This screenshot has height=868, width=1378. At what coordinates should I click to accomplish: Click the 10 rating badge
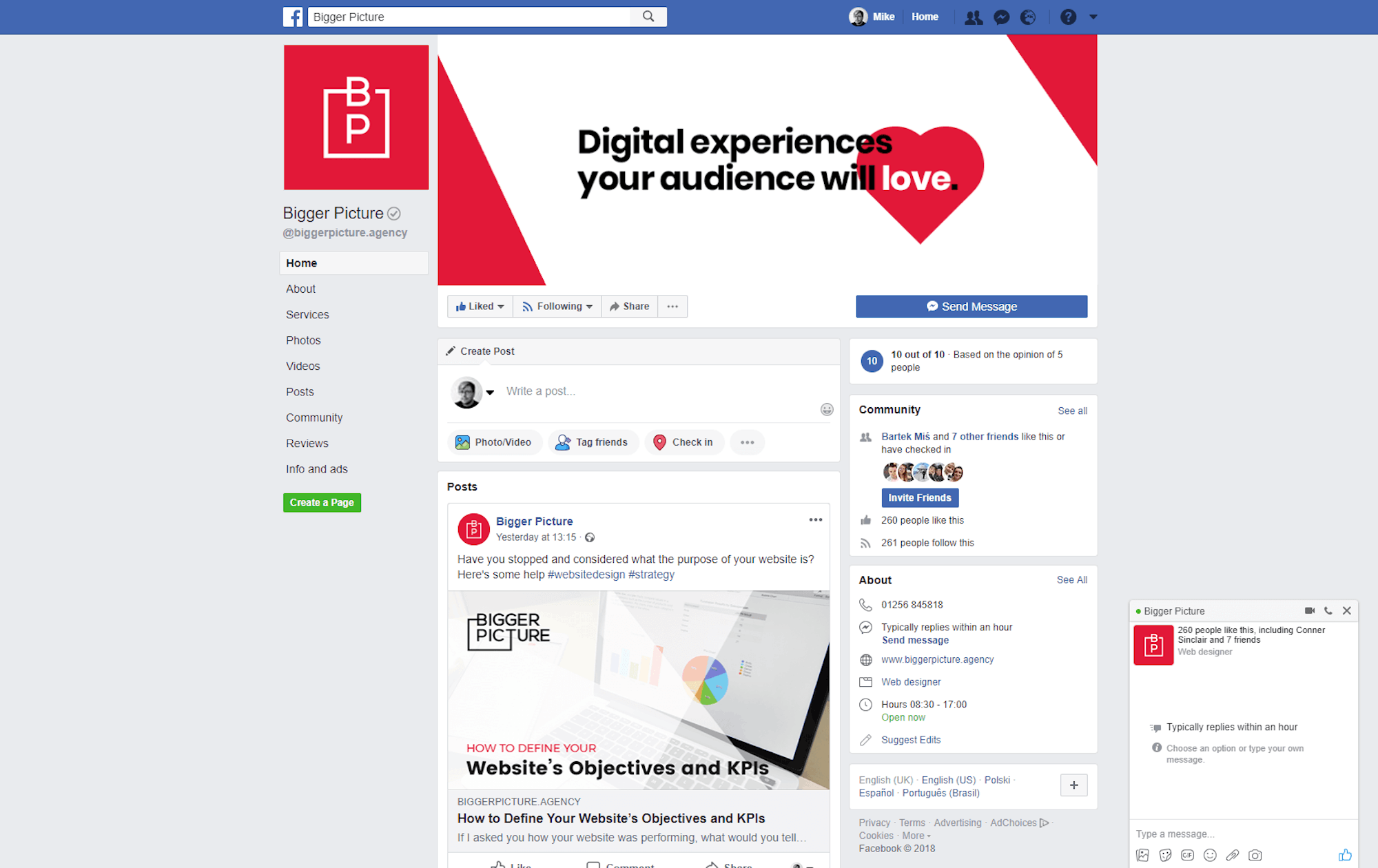click(x=872, y=361)
